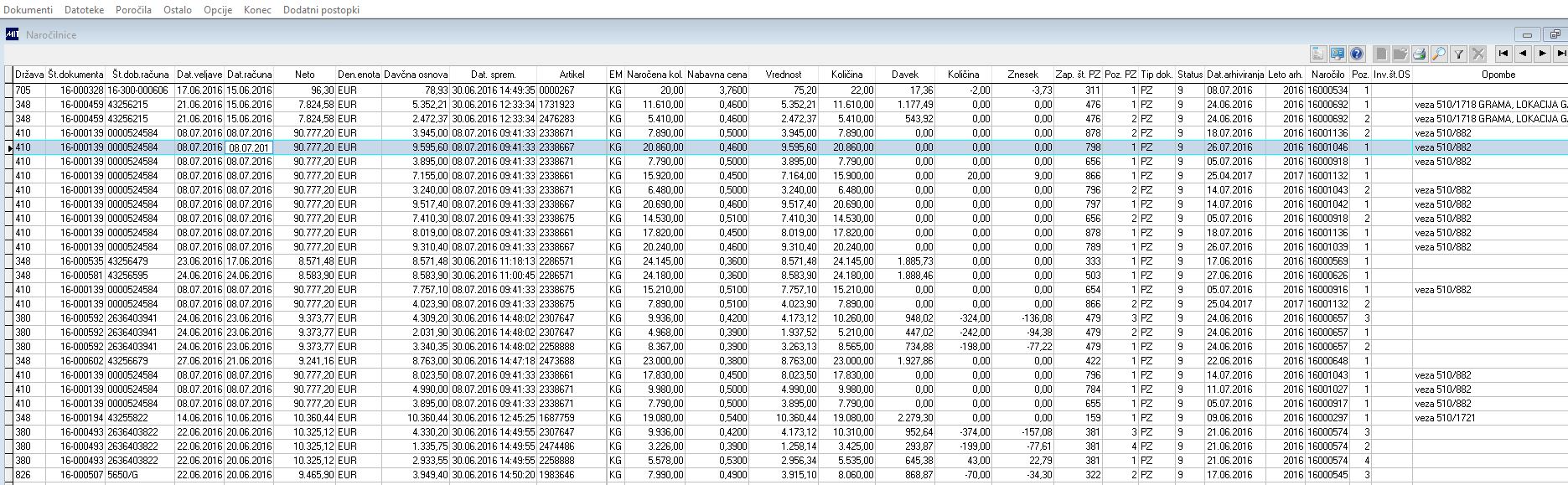Click the Artikel column header
Viewport: 1568px width, 485px height.
(572, 75)
